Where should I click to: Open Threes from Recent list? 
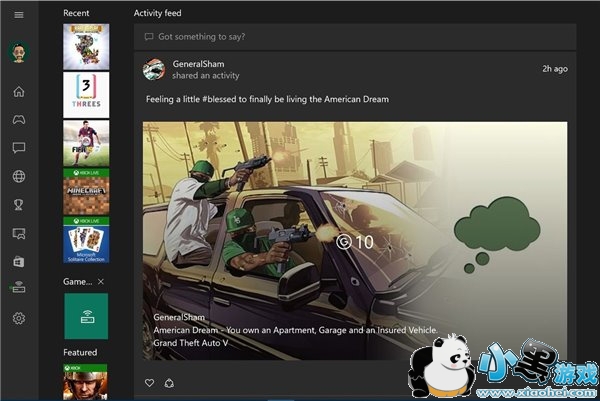click(x=86, y=95)
